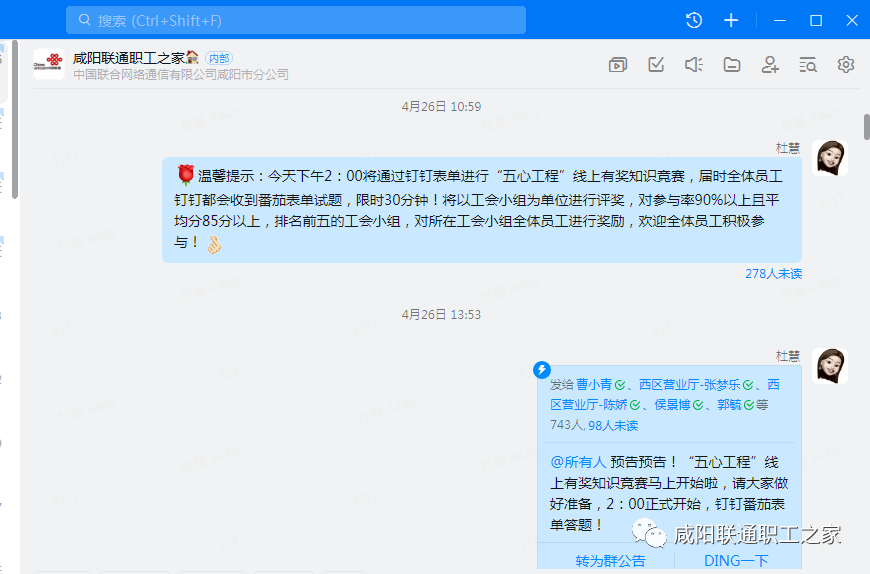
Task: Click the 咸阳联通职工之家 group logo avatar
Action: [x=48, y=65]
